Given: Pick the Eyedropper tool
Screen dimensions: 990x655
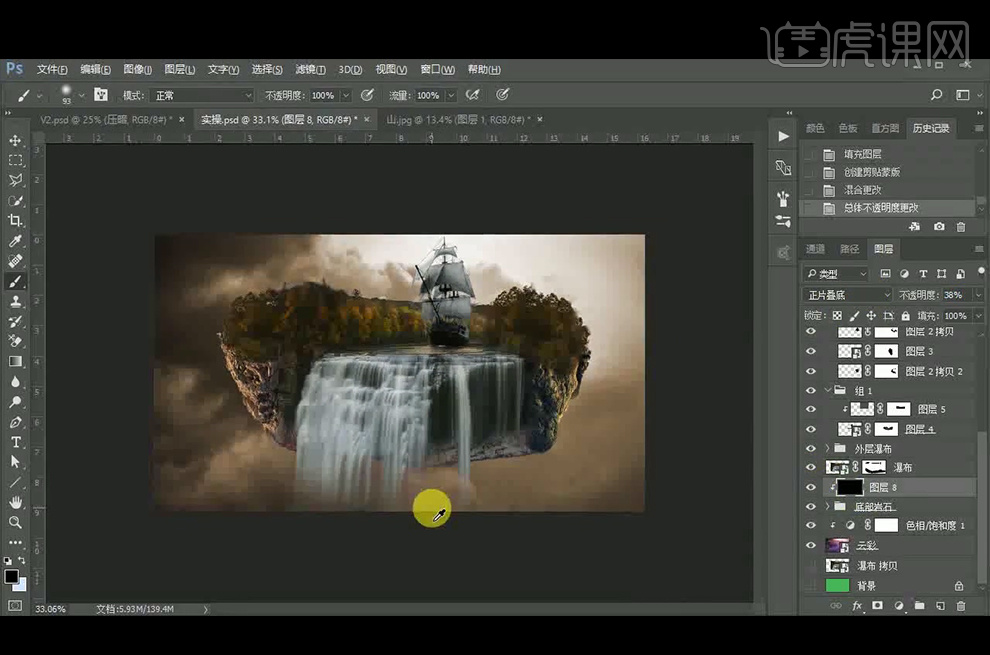Looking at the screenshot, I should click(x=15, y=241).
